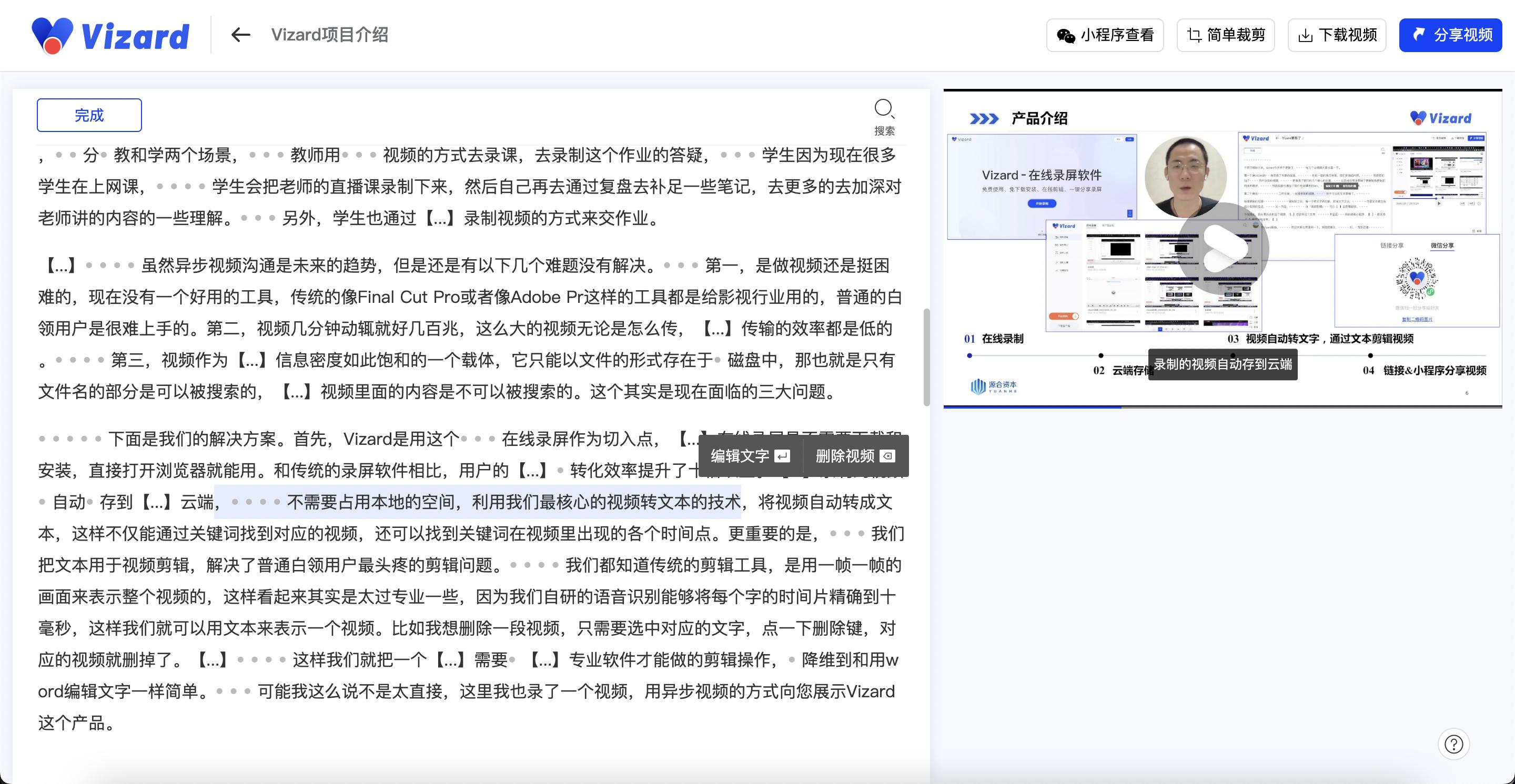This screenshot has height=784, width=1515.
Task: Click the subtitle 录制的视频自动存到云端 in the video
Action: (1223, 364)
